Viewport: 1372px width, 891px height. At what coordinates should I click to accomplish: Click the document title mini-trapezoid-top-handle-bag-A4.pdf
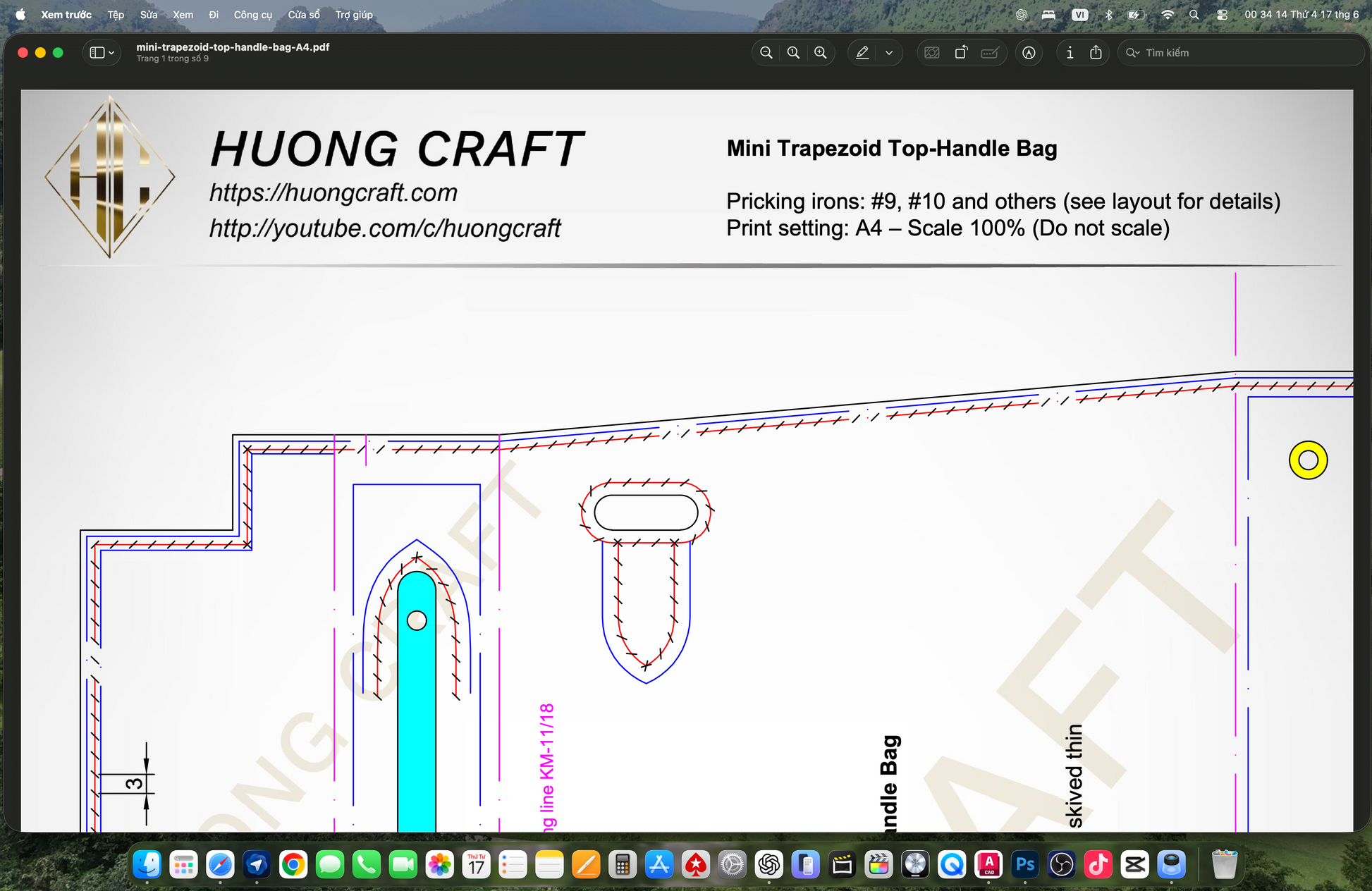tap(233, 47)
